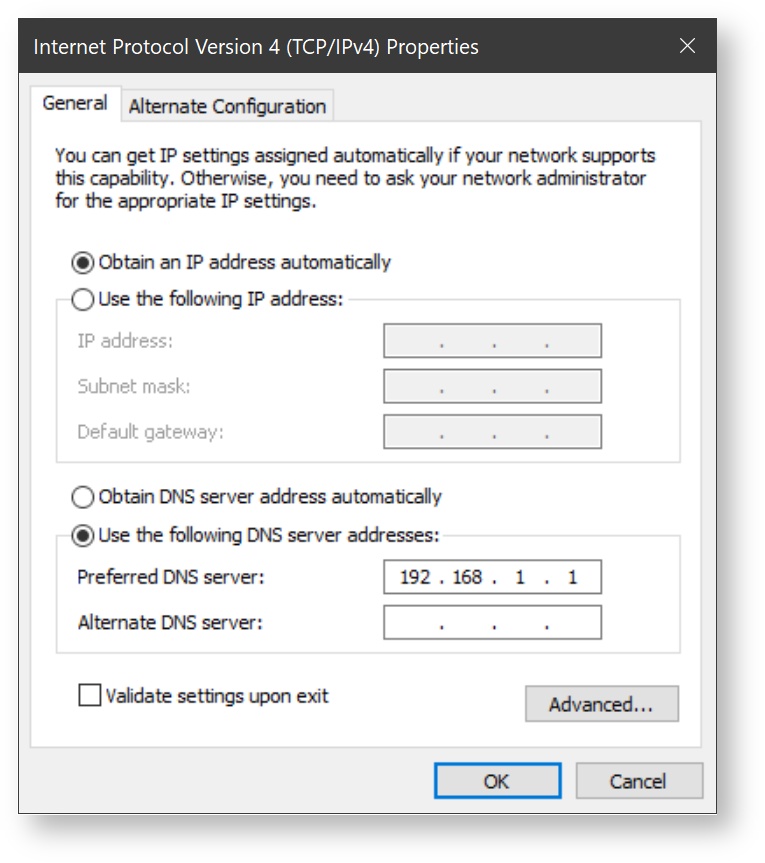The height and width of the screenshot is (863, 765).
Task: Open the Alternate Configuration tab
Action: point(227,106)
